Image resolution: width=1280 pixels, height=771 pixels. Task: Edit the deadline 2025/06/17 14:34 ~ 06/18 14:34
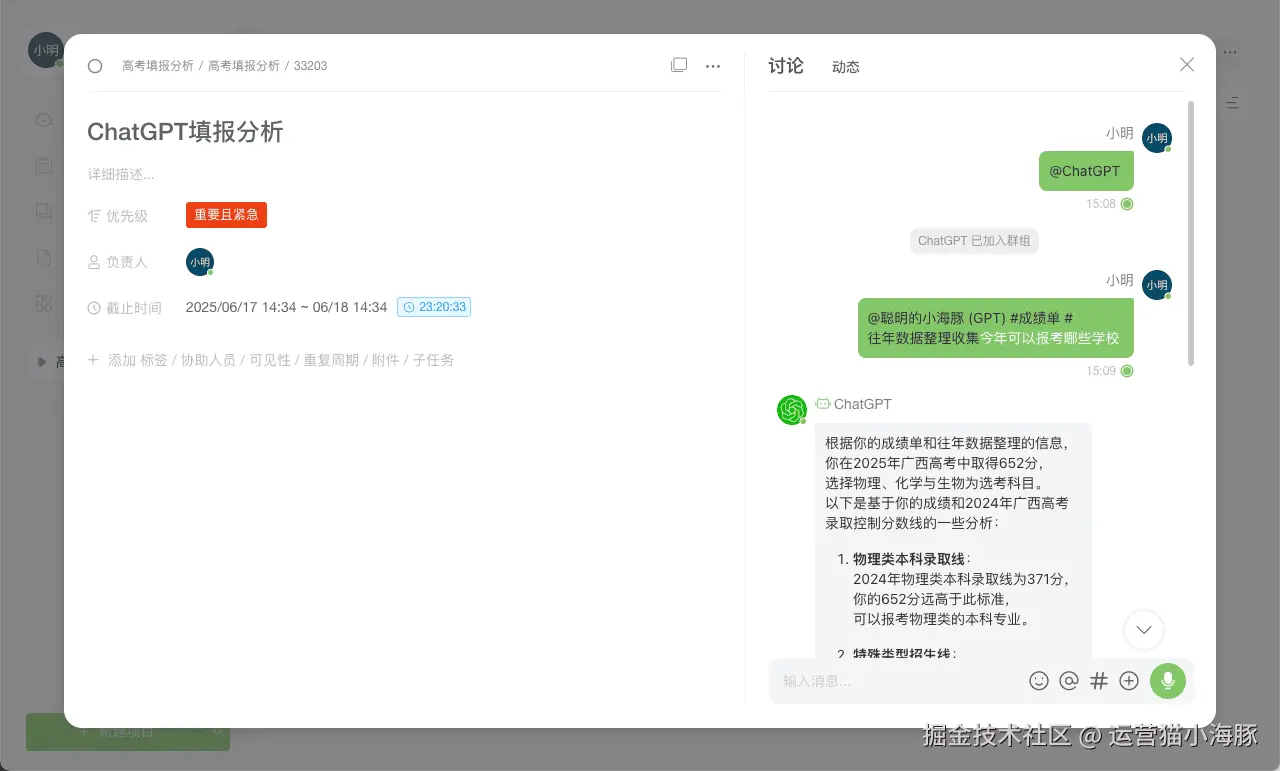[286, 307]
